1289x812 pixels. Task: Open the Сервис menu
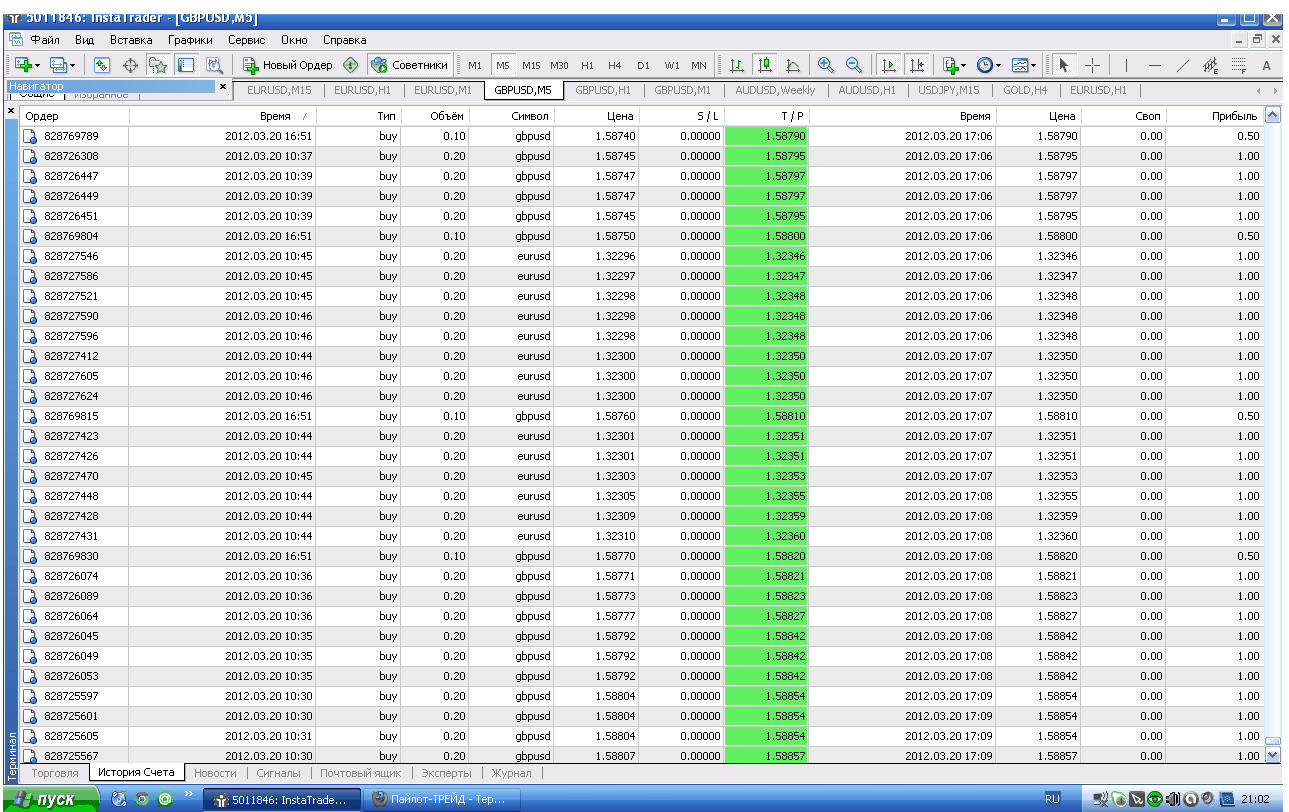247,40
